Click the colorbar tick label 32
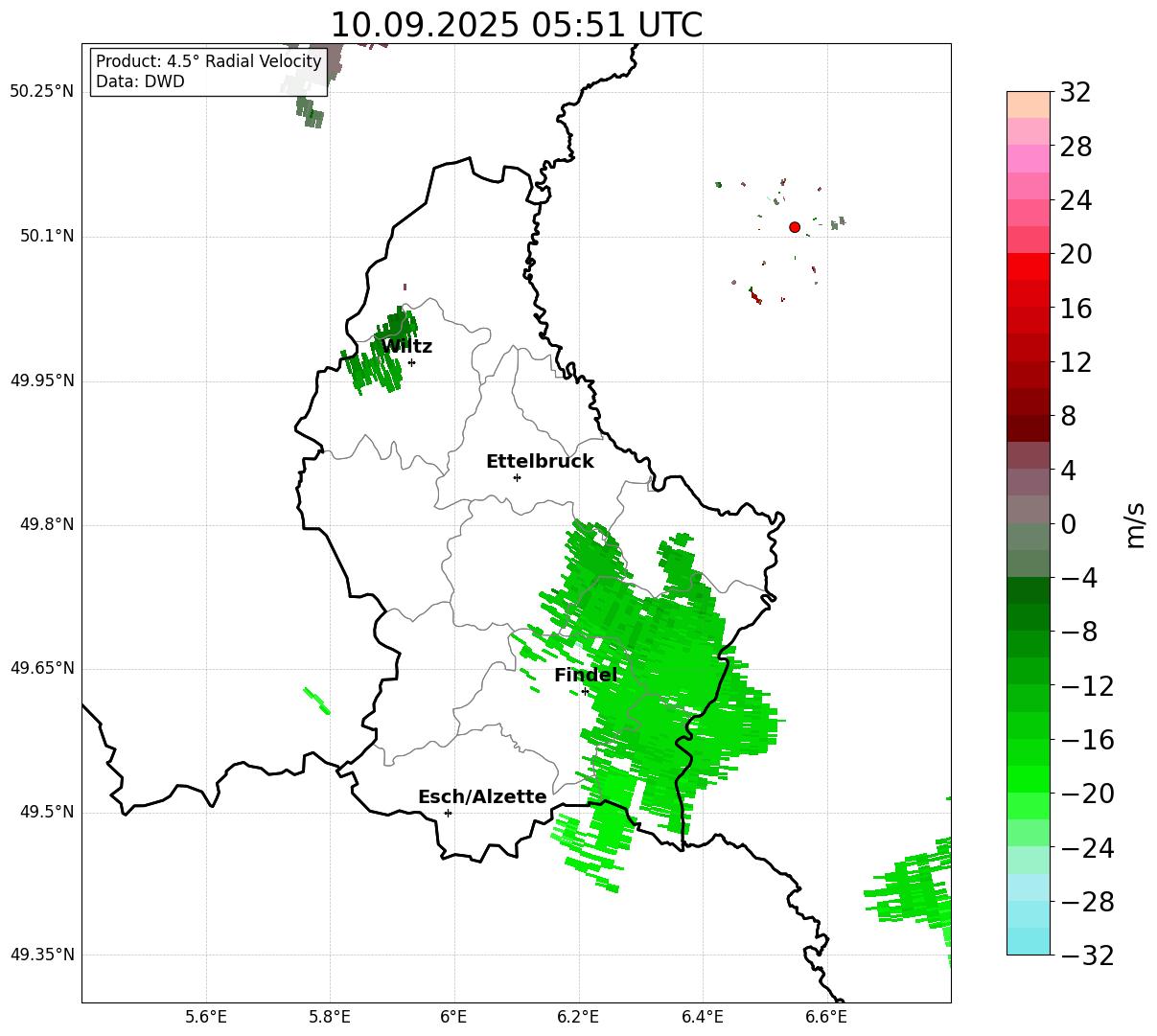The height and width of the screenshot is (1036, 1157). [x=1076, y=93]
